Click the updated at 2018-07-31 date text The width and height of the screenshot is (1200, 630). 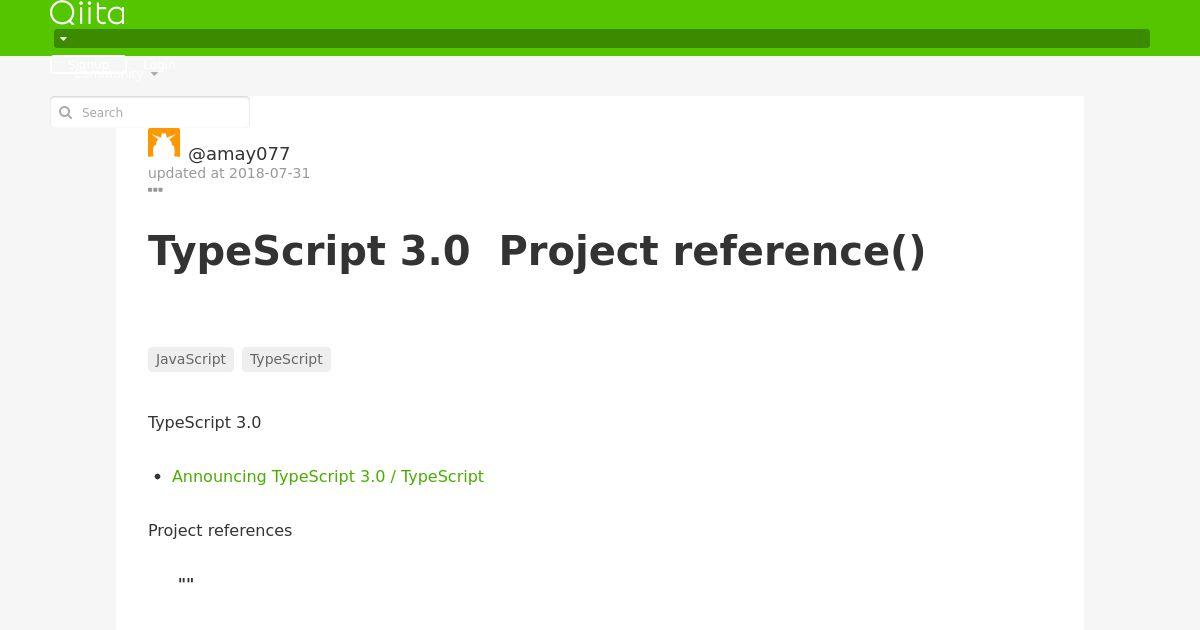(x=229, y=173)
